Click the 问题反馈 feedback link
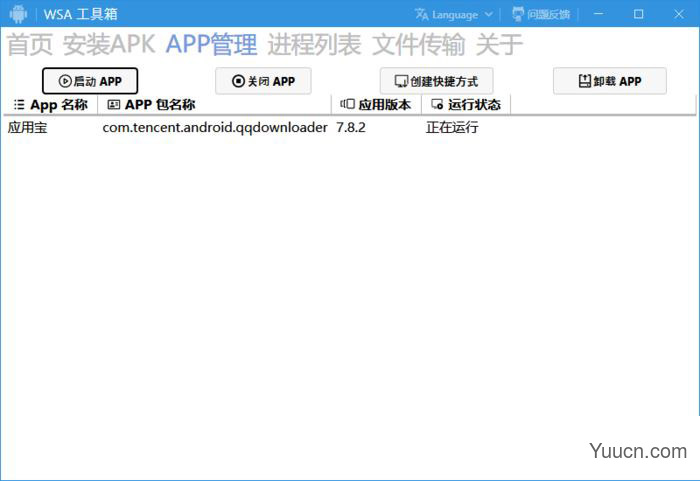Image resolution: width=700 pixels, height=481 pixels. click(x=541, y=14)
